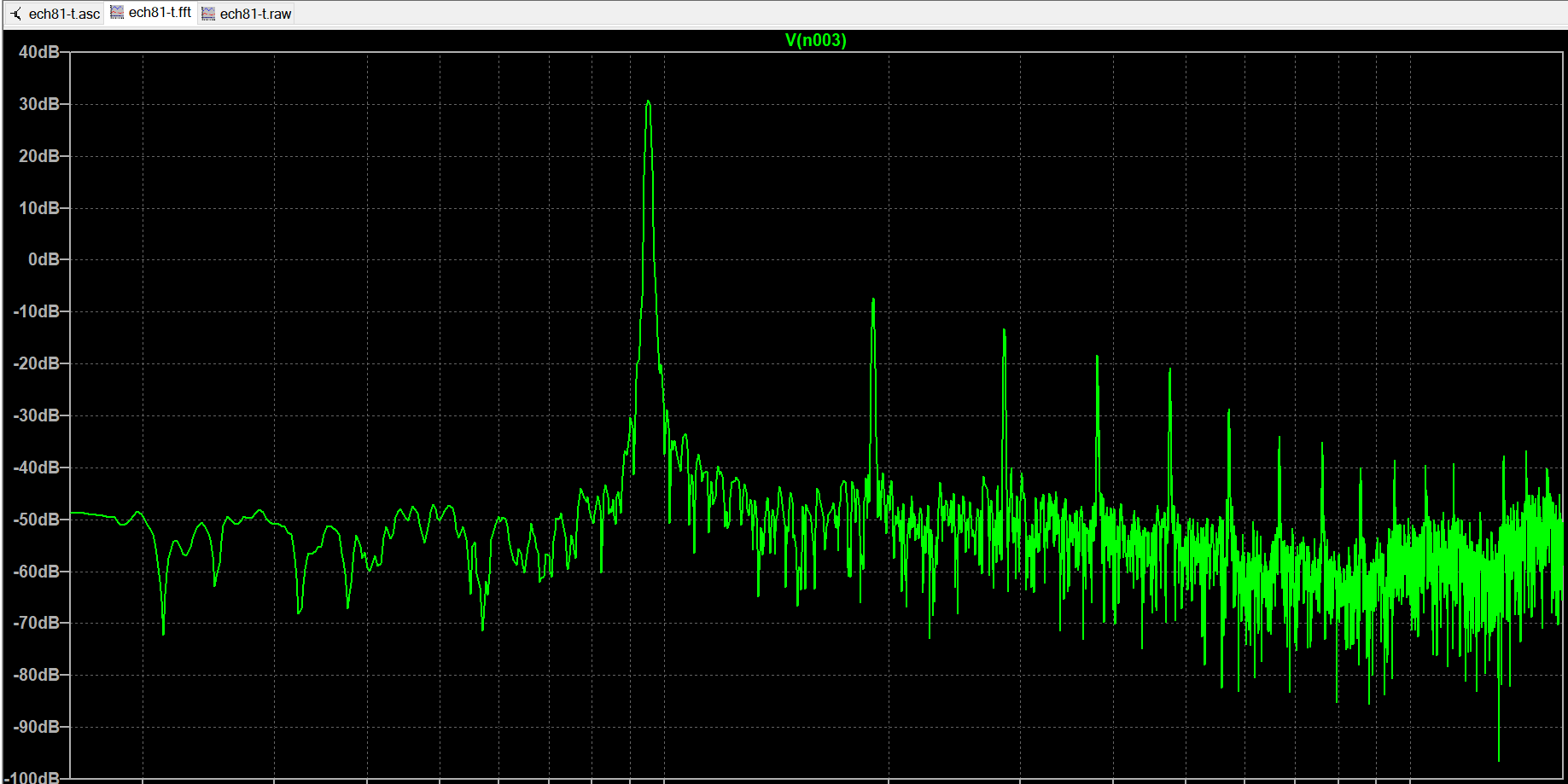The height and width of the screenshot is (784, 1568).
Task: Click the 40dB axis label
Action: tap(39, 52)
